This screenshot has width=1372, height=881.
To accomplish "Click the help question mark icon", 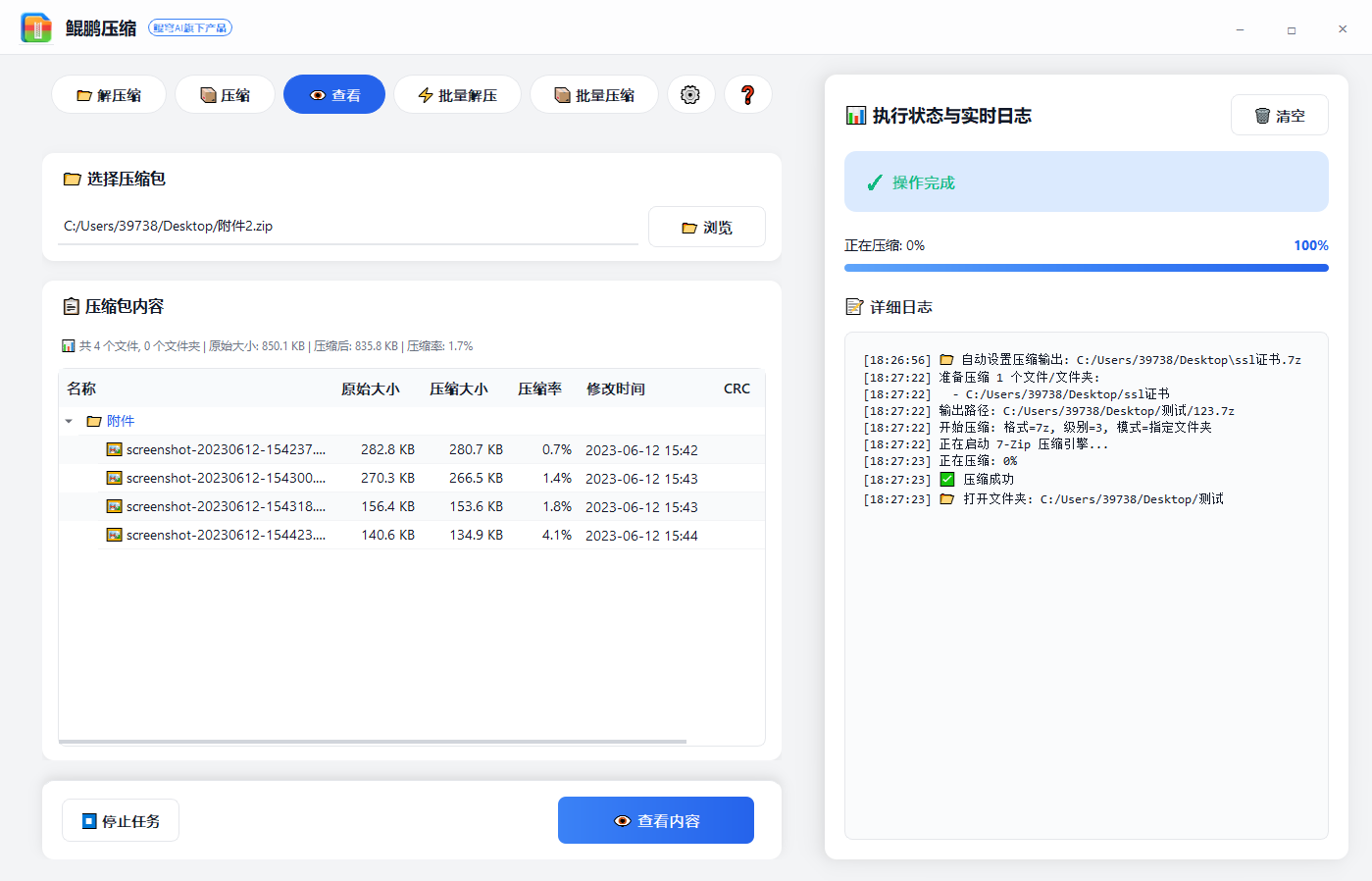I will click(x=748, y=94).
